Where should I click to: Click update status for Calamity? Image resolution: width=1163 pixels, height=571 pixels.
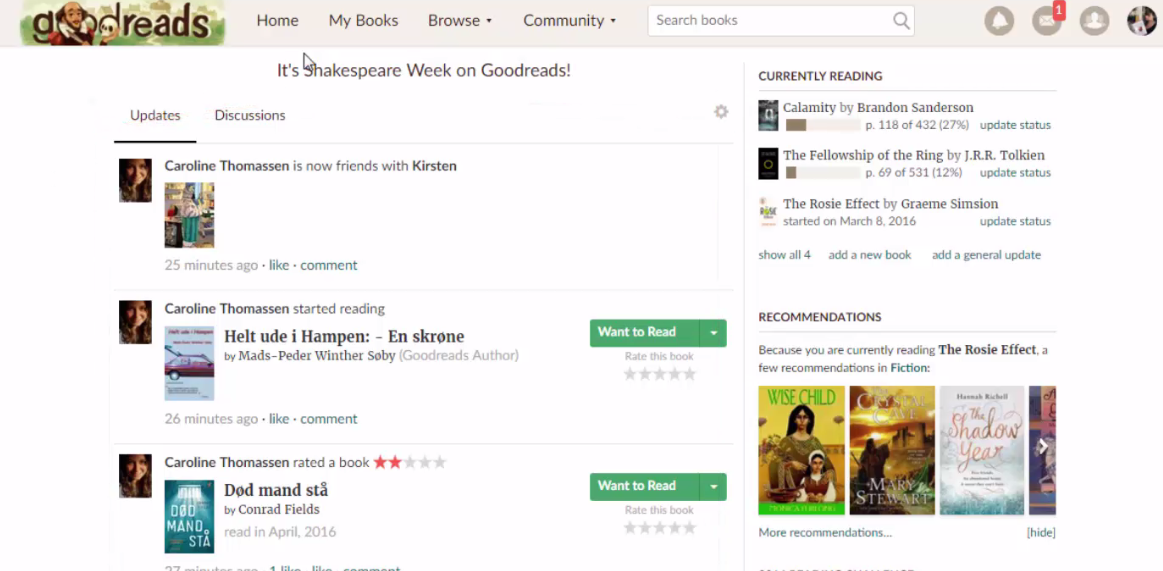[1015, 125]
